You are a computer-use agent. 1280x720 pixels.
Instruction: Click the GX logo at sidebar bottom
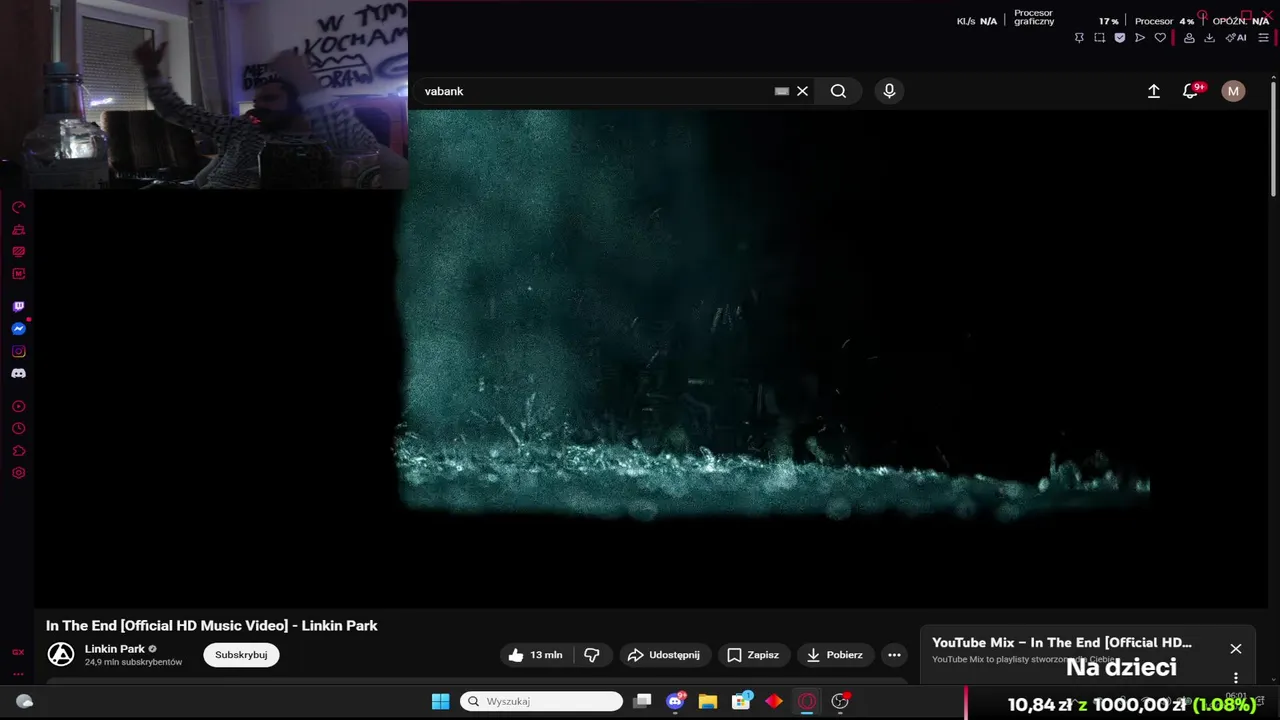click(18, 652)
